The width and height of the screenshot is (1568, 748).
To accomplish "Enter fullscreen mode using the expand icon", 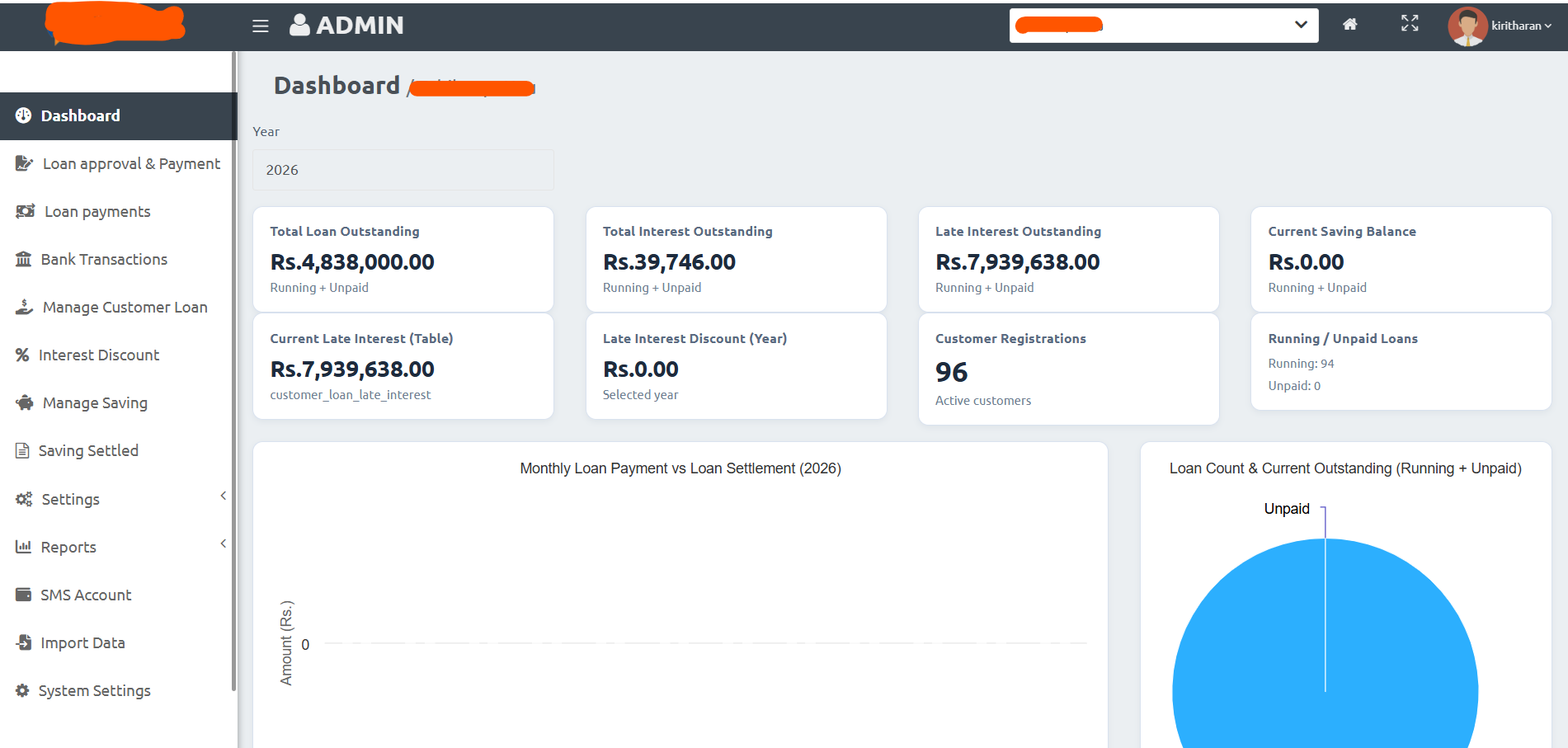I will click(1410, 25).
